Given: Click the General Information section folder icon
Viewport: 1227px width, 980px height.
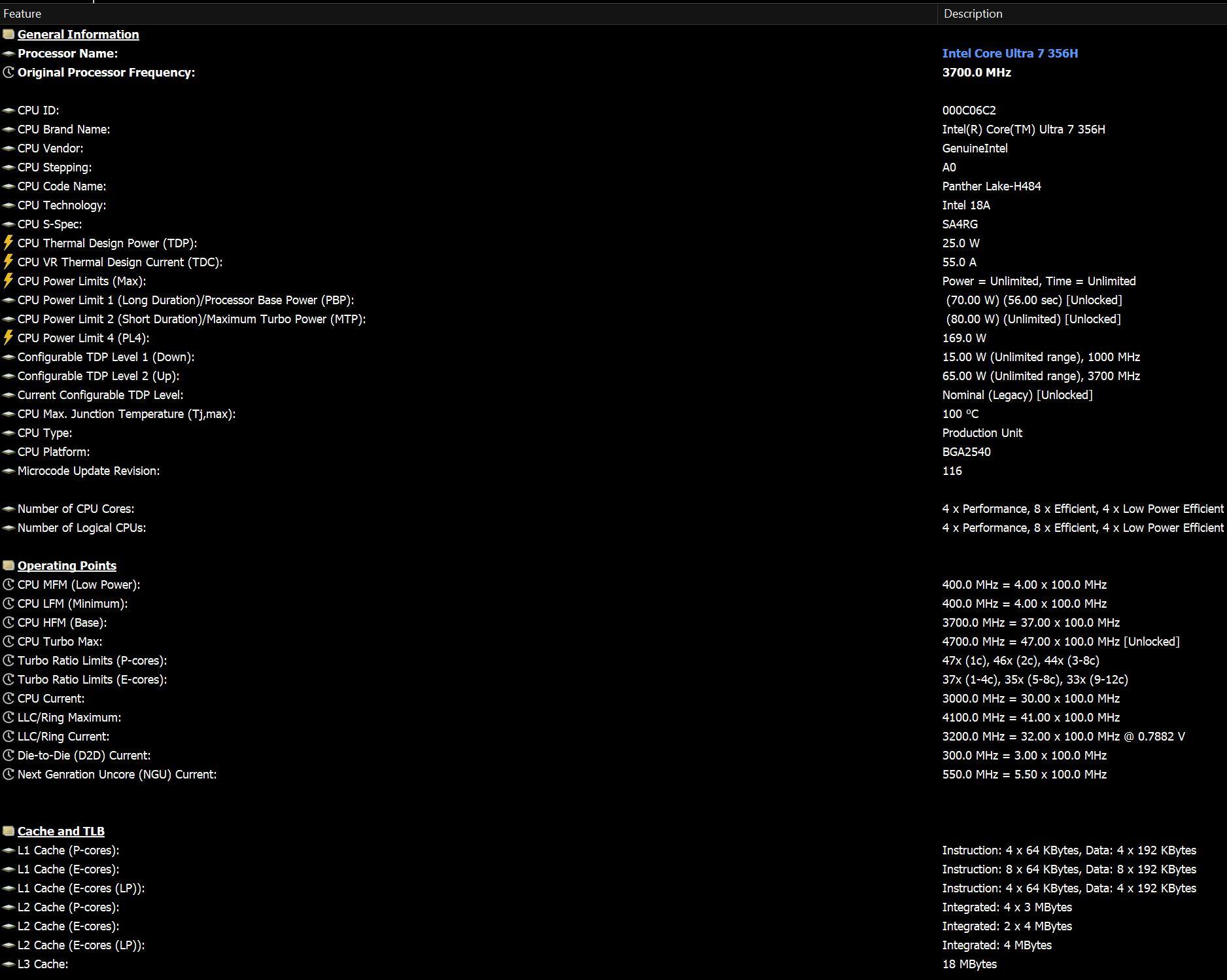Looking at the screenshot, I should 9,34.
